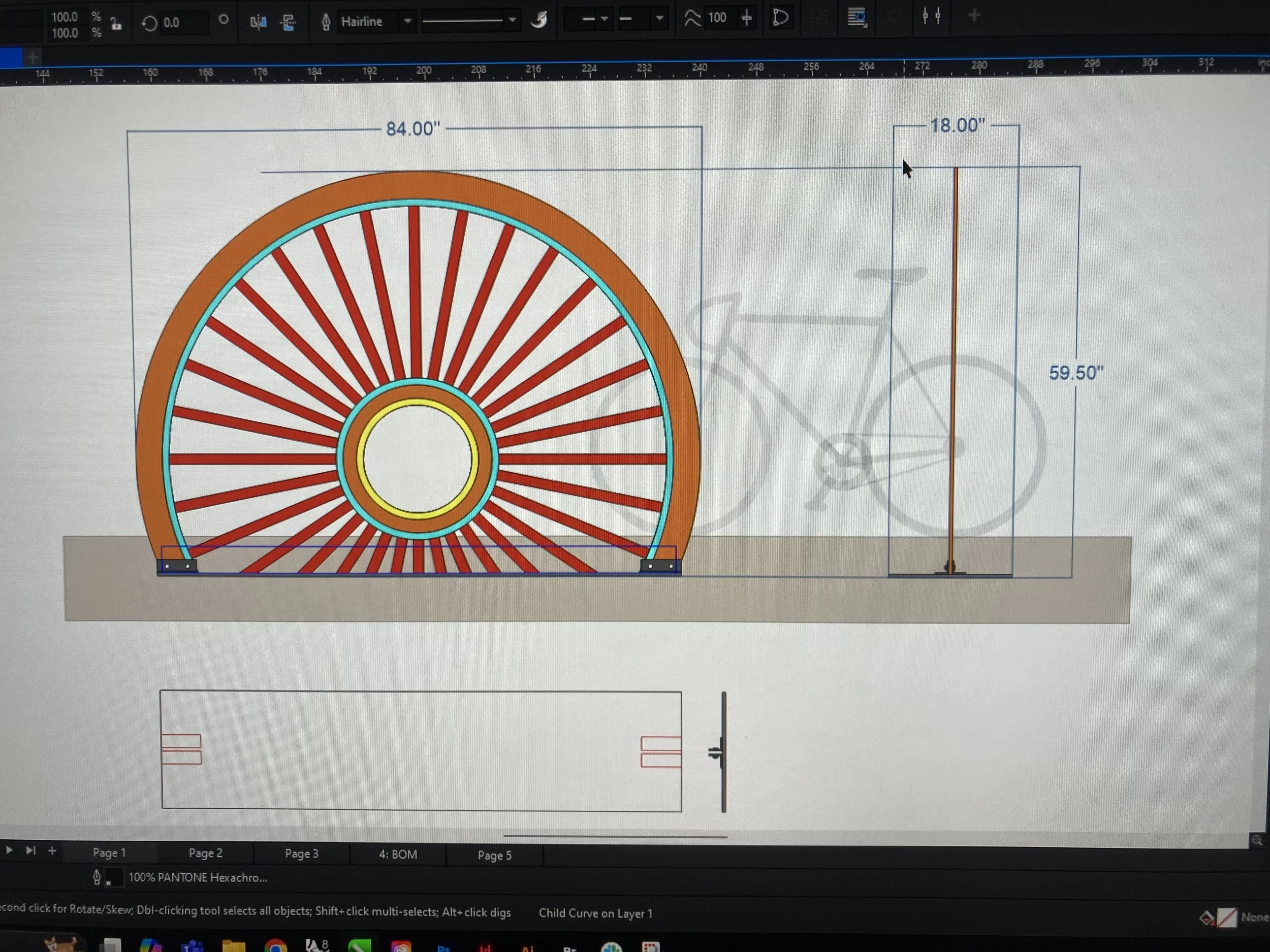Click the close curve icon
The width and height of the screenshot is (1270, 952).
(x=780, y=18)
